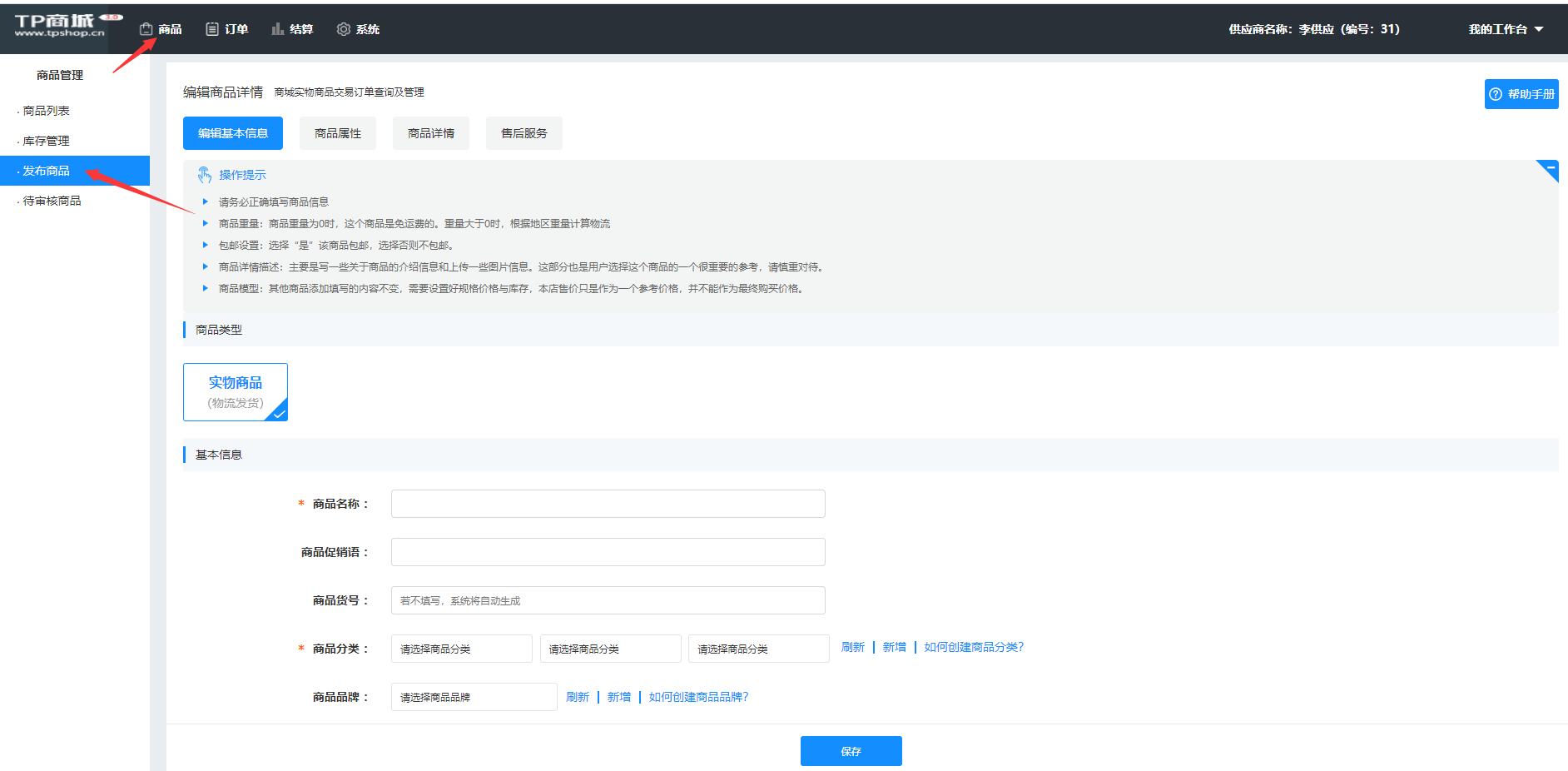Expand the 商品品牌 selection dropdown
The image size is (1568, 771).
pos(474,697)
